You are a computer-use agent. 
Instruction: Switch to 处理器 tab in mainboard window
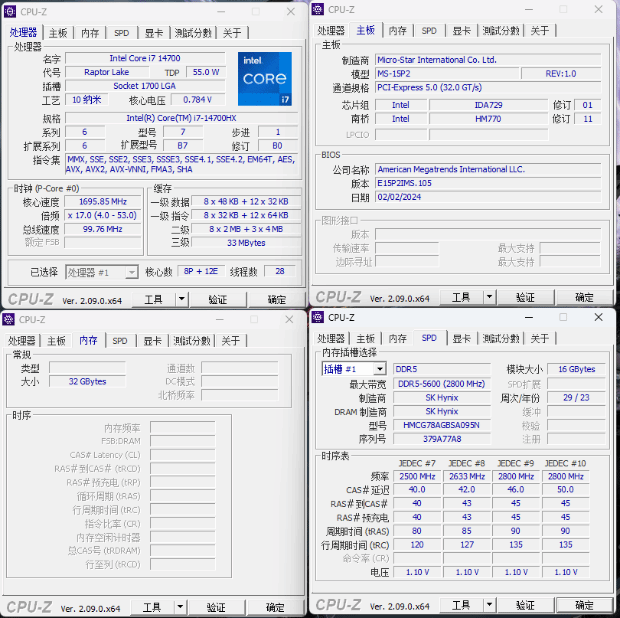tap(331, 30)
